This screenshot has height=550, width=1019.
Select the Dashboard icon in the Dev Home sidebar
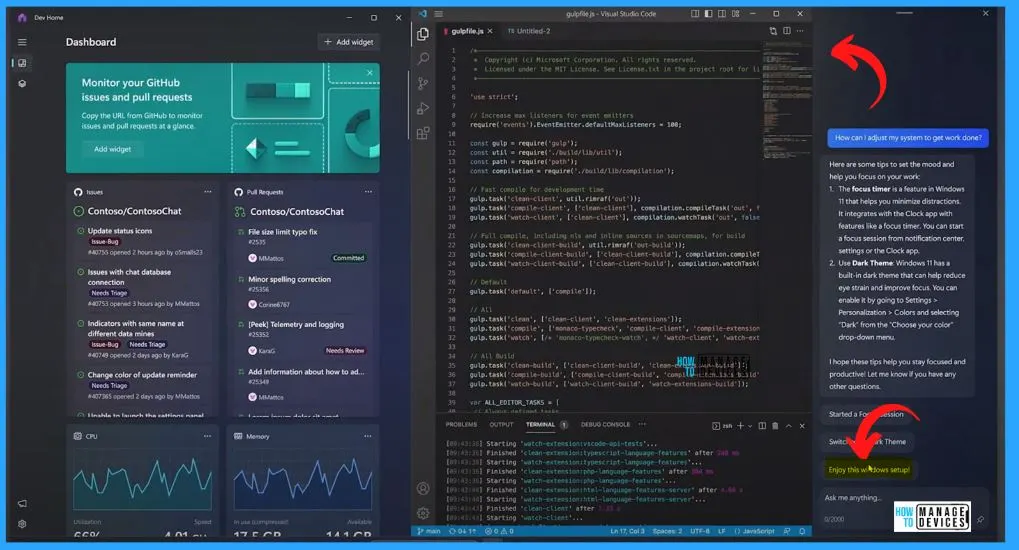22,63
